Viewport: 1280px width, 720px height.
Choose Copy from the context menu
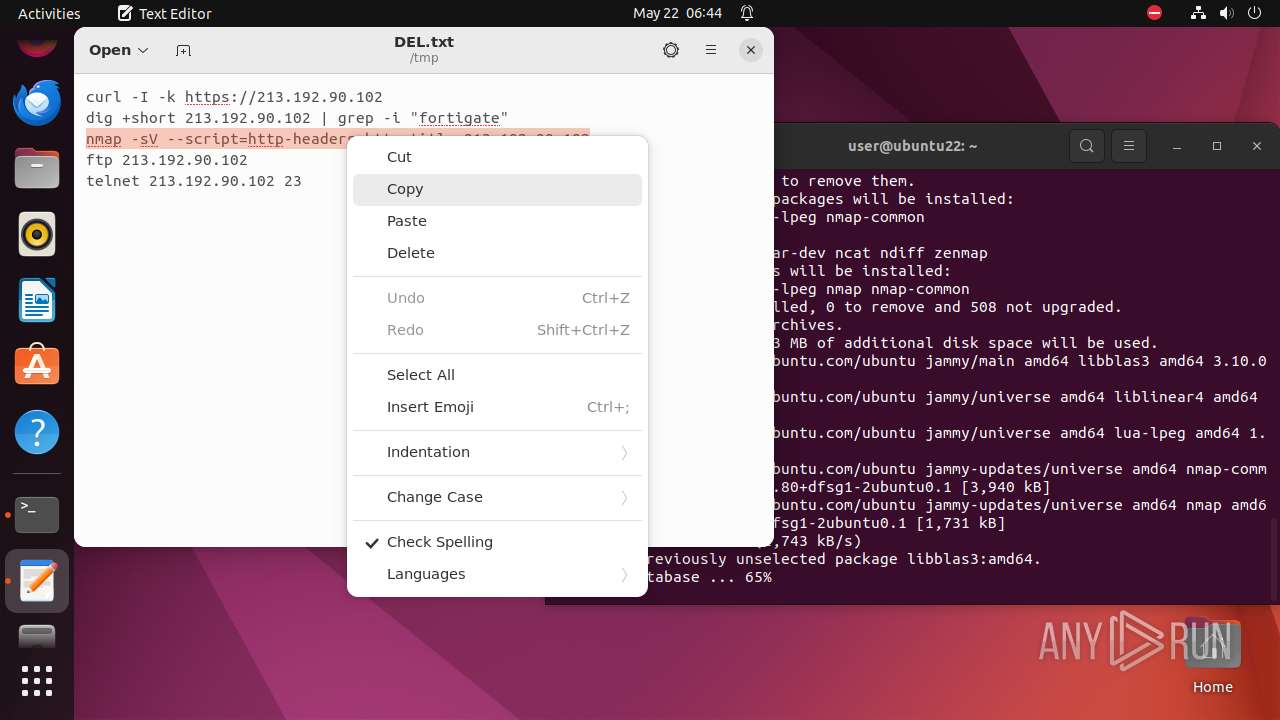tap(497, 189)
